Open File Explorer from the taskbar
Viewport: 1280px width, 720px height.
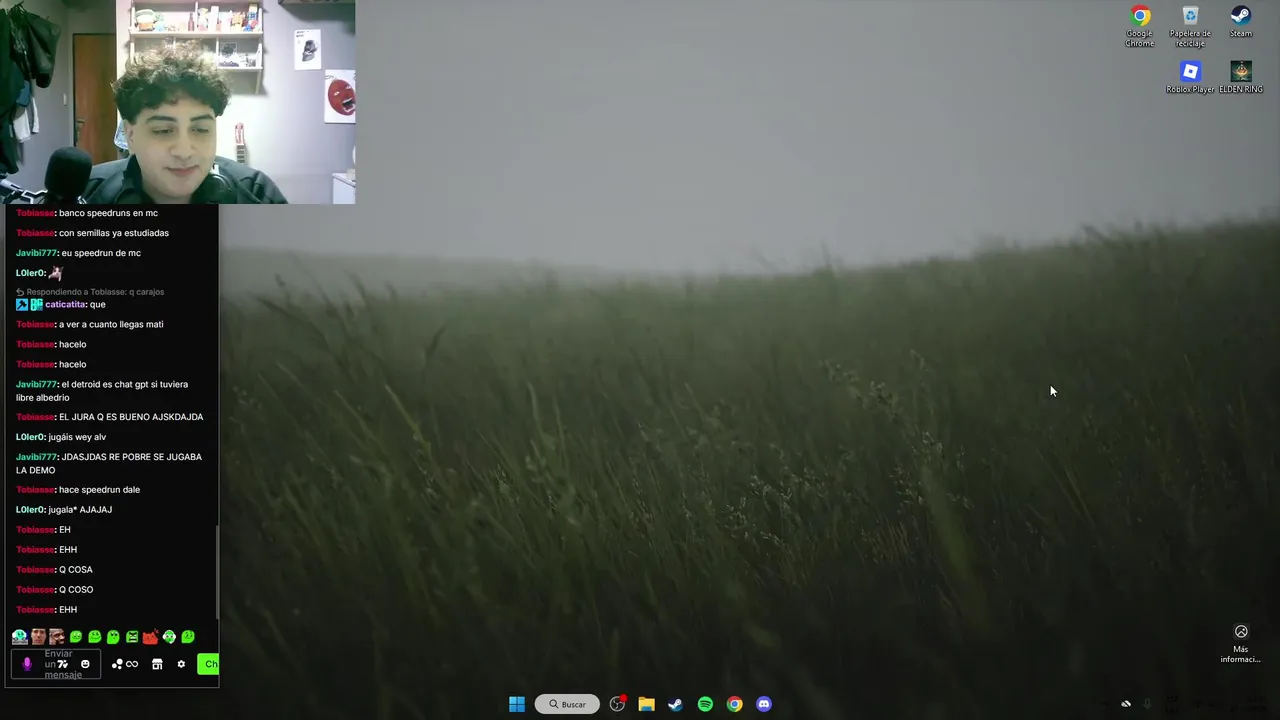point(647,704)
